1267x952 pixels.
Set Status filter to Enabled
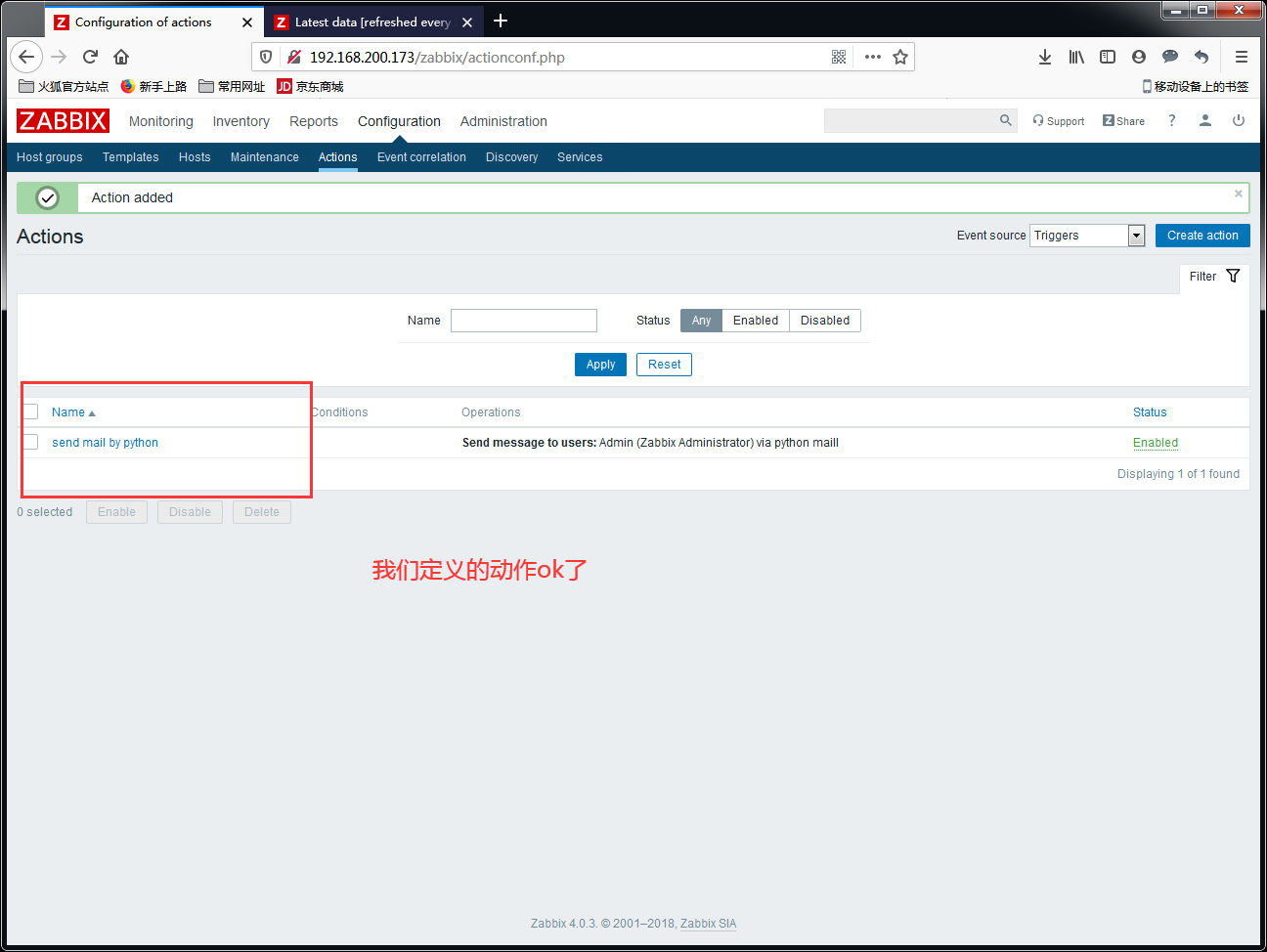pyautogui.click(x=756, y=320)
